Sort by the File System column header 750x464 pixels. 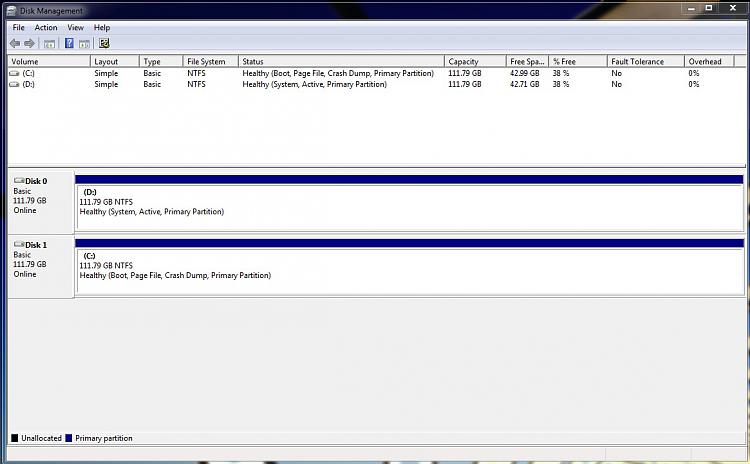pyautogui.click(x=210, y=61)
